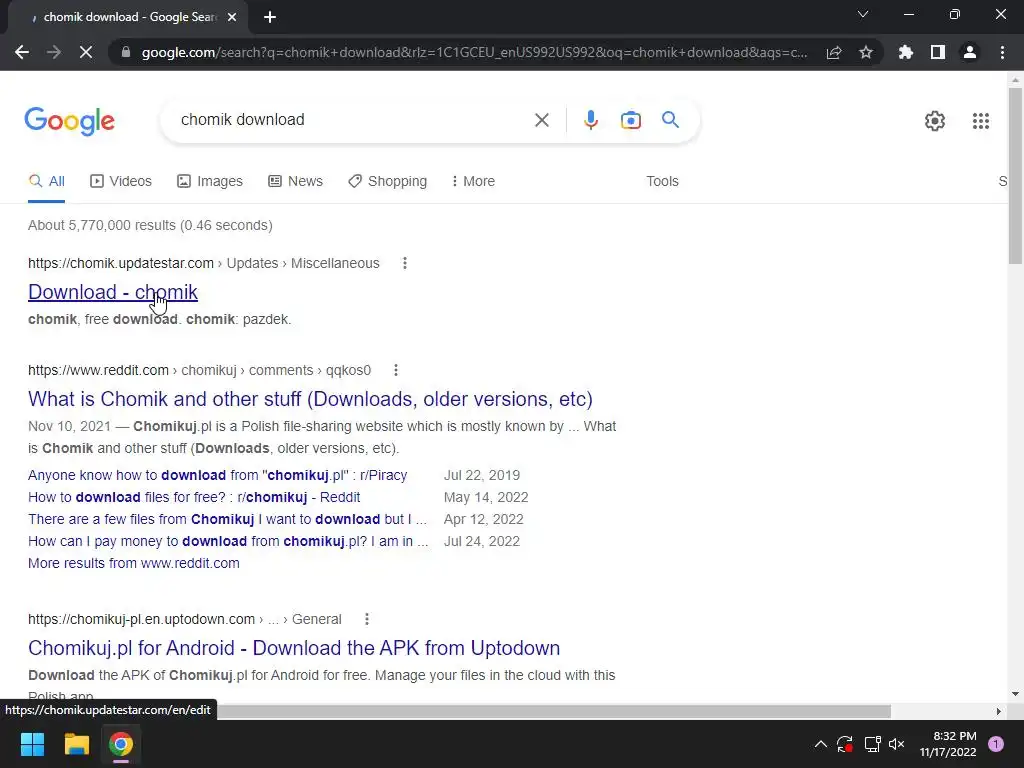Open How to download files for free link
Viewport: 1024px width, 768px height.
pos(194,498)
